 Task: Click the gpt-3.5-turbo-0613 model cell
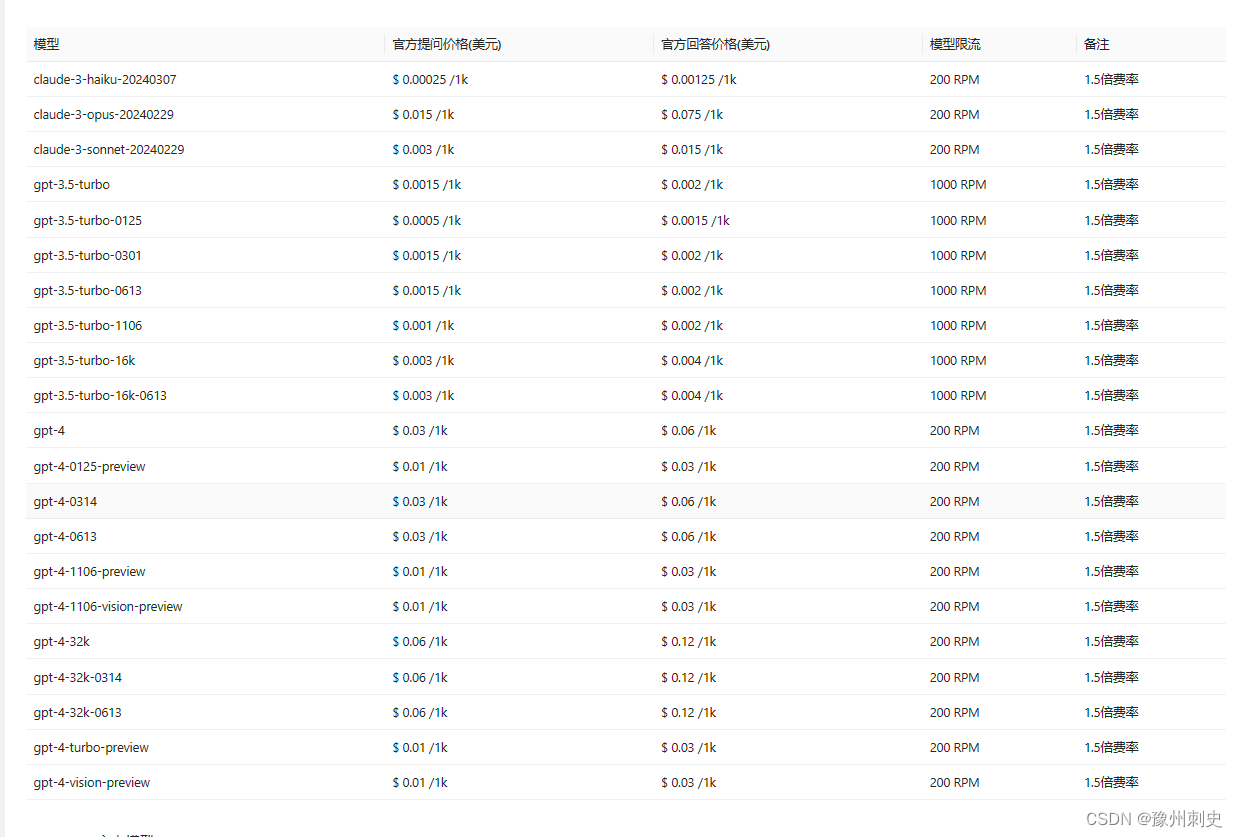coord(88,290)
